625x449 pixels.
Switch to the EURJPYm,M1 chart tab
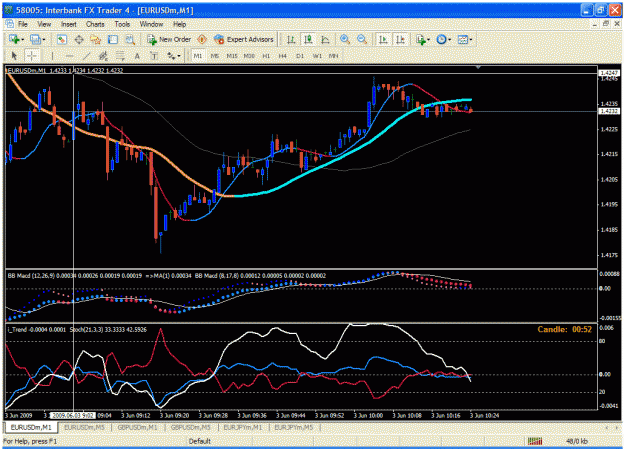(x=242, y=427)
